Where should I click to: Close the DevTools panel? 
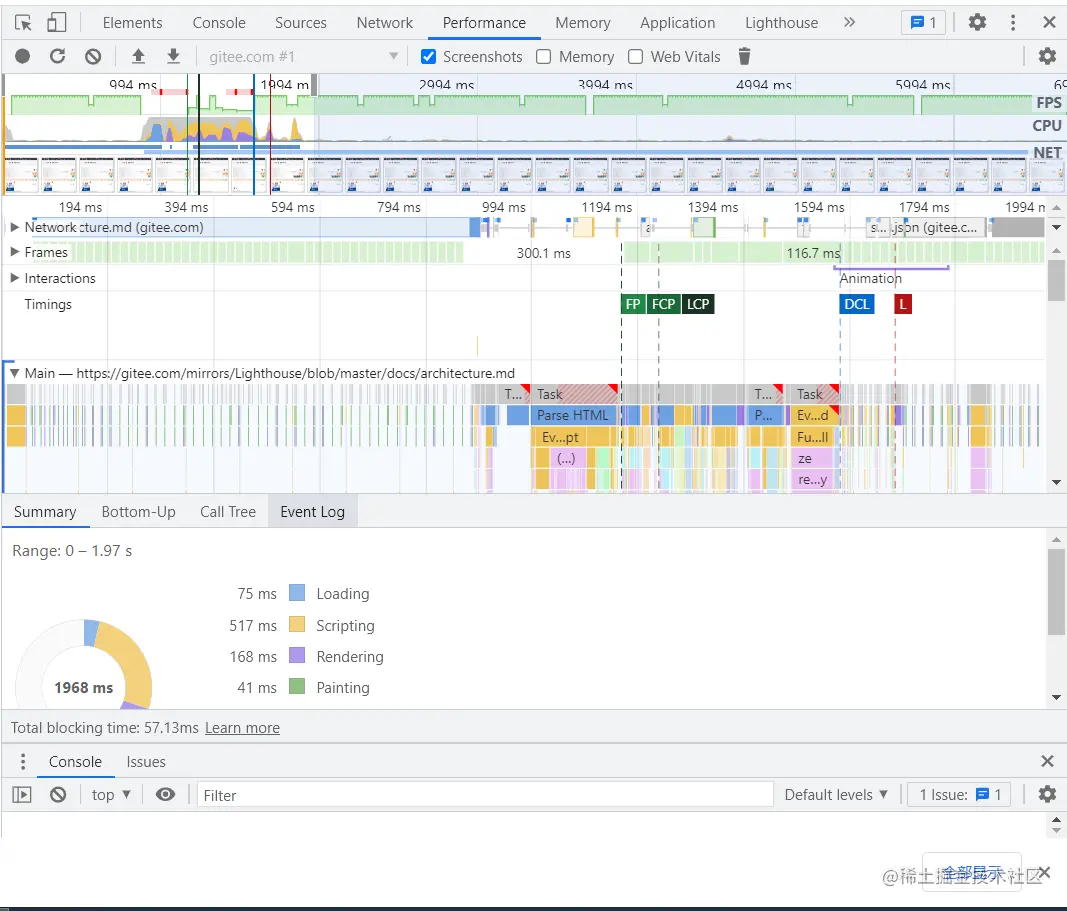1049,22
